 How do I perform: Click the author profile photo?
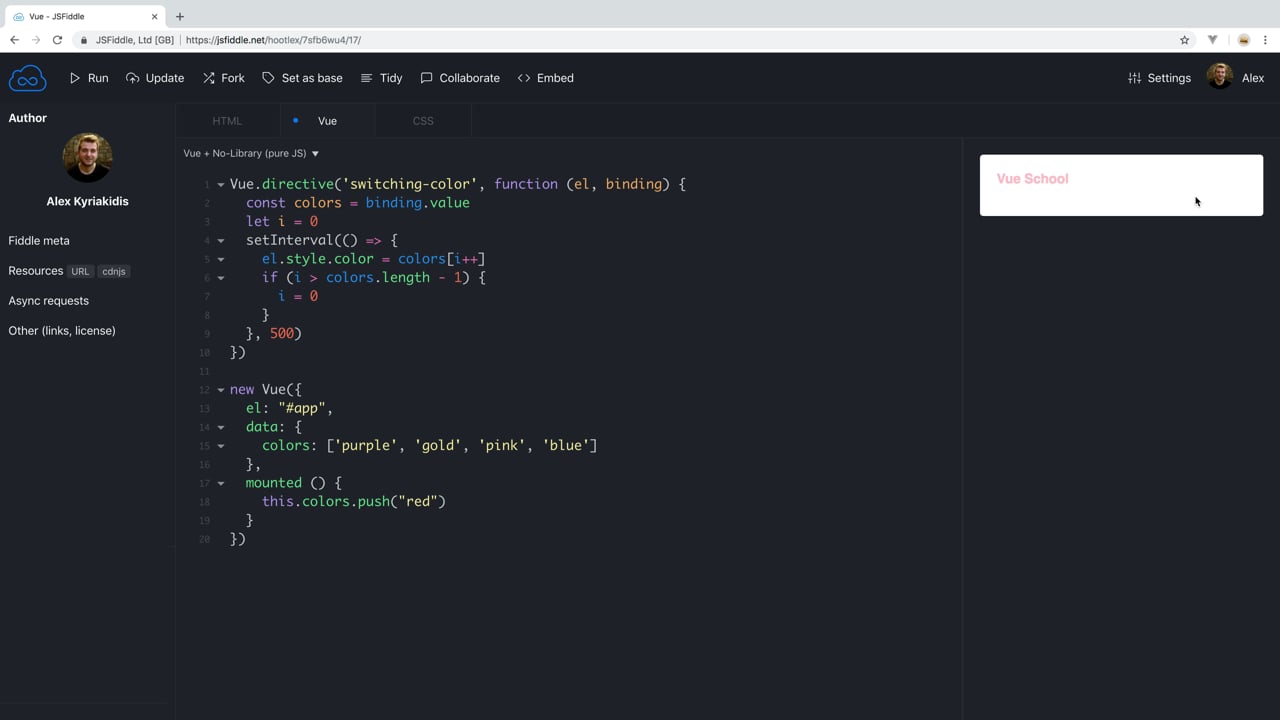[87, 158]
